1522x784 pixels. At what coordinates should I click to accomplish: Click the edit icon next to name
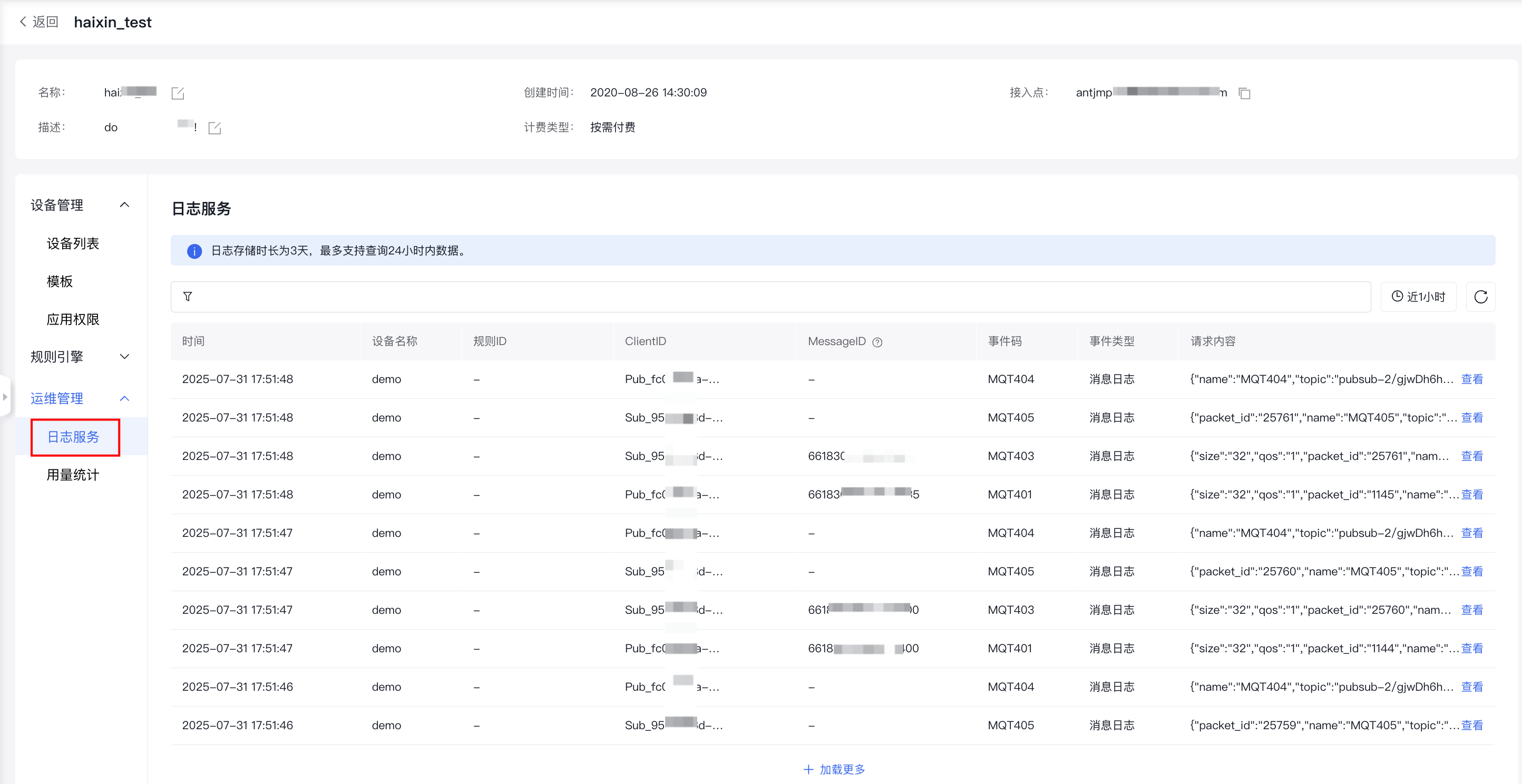(x=178, y=93)
